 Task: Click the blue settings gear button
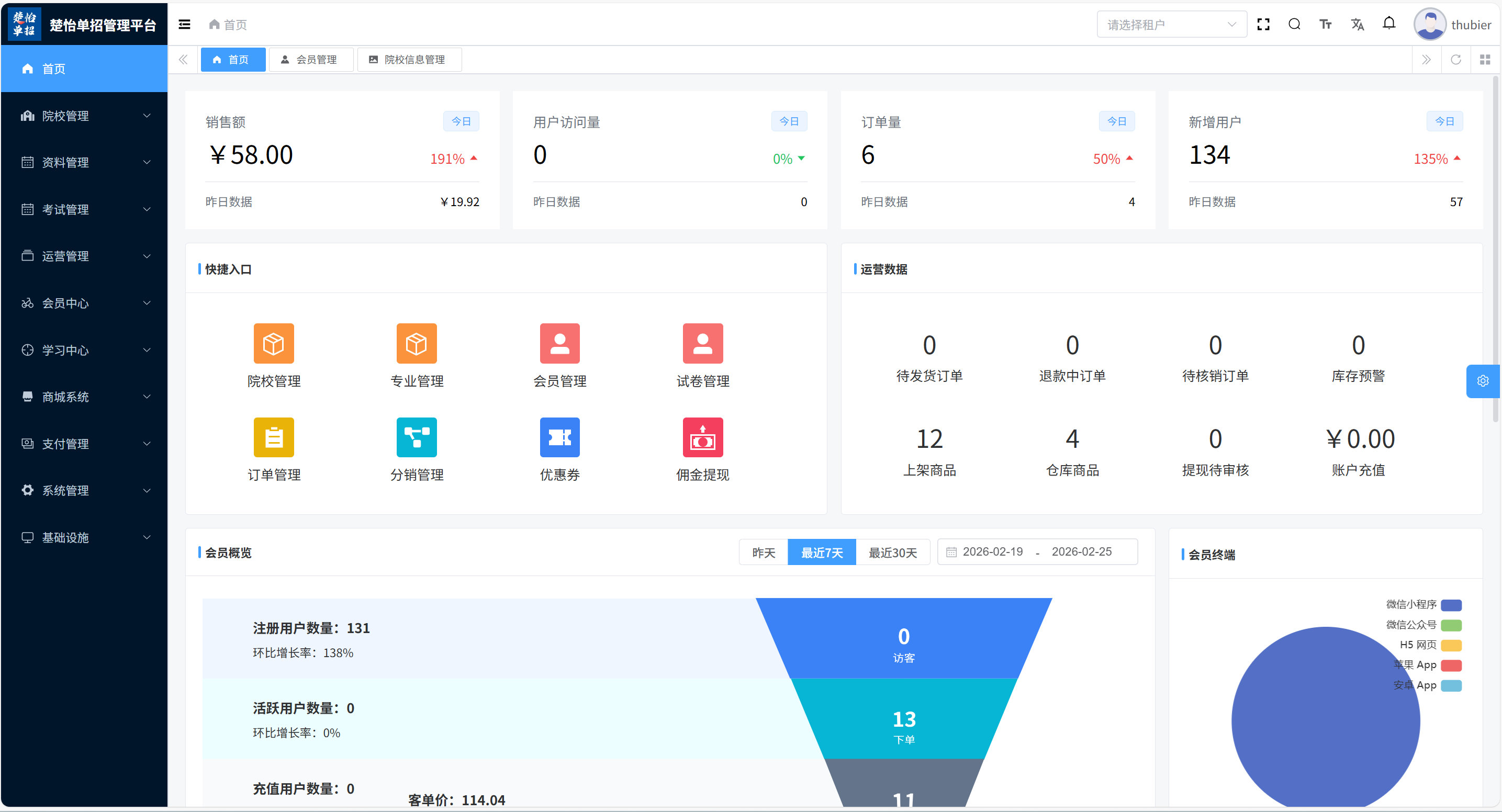(1482, 381)
